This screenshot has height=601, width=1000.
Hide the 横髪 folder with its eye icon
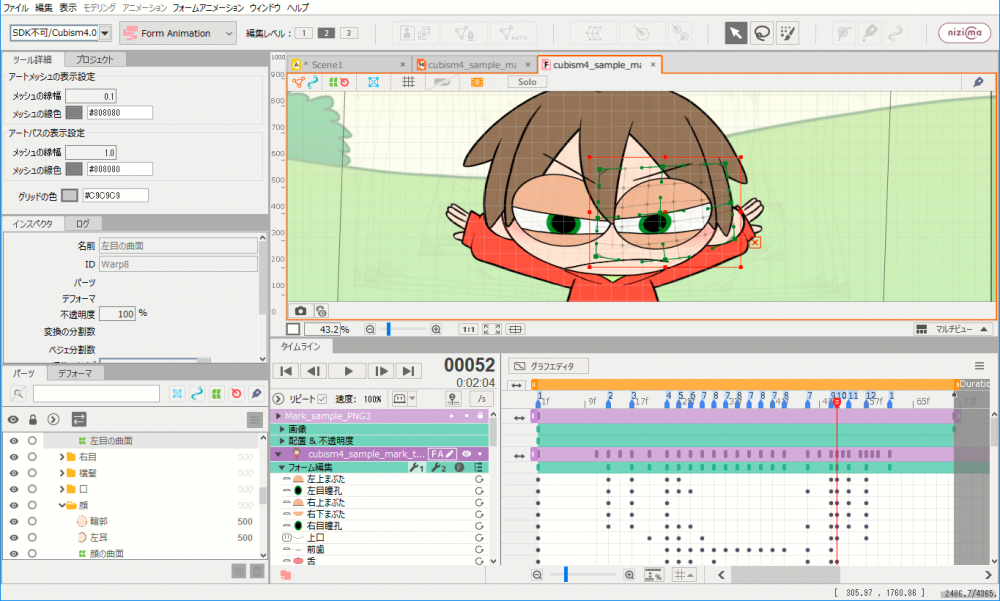point(13,473)
